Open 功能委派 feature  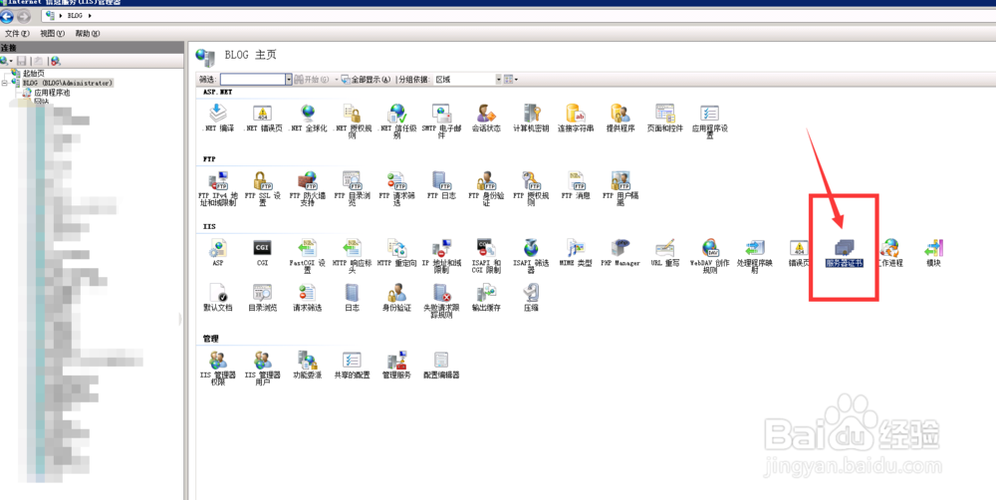click(x=308, y=365)
